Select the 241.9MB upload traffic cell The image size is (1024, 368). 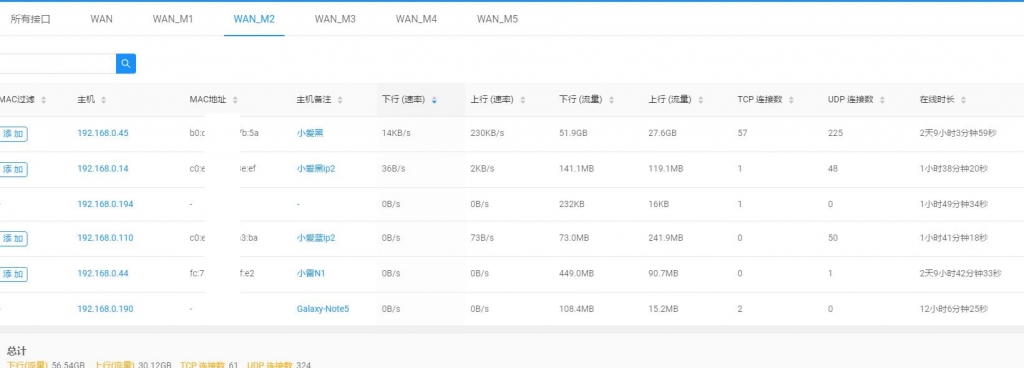pos(665,238)
